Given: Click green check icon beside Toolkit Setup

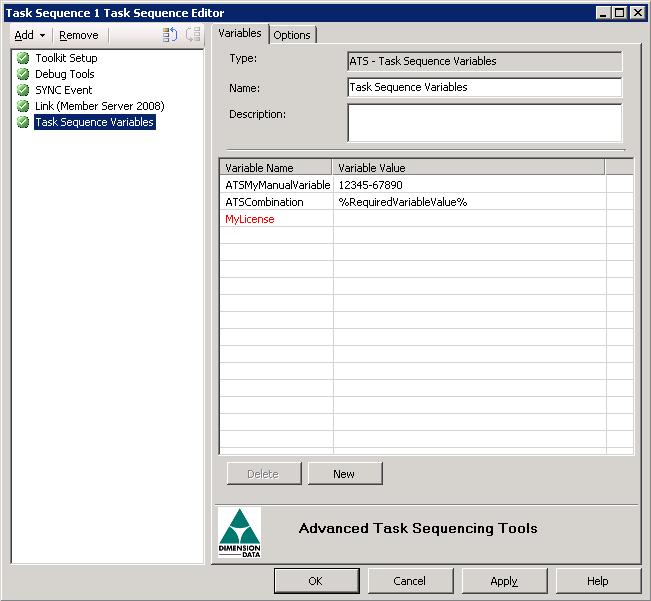Looking at the screenshot, I should 23,58.
